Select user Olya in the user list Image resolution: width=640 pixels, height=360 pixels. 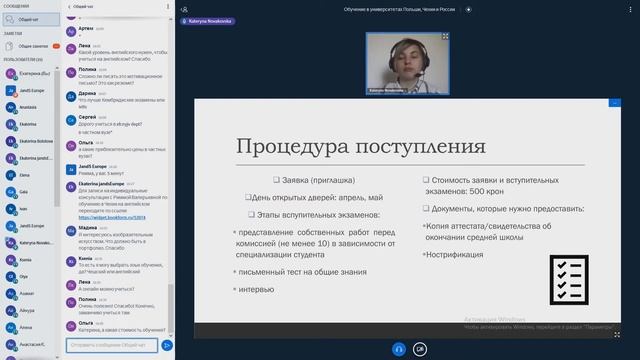click(29, 277)
